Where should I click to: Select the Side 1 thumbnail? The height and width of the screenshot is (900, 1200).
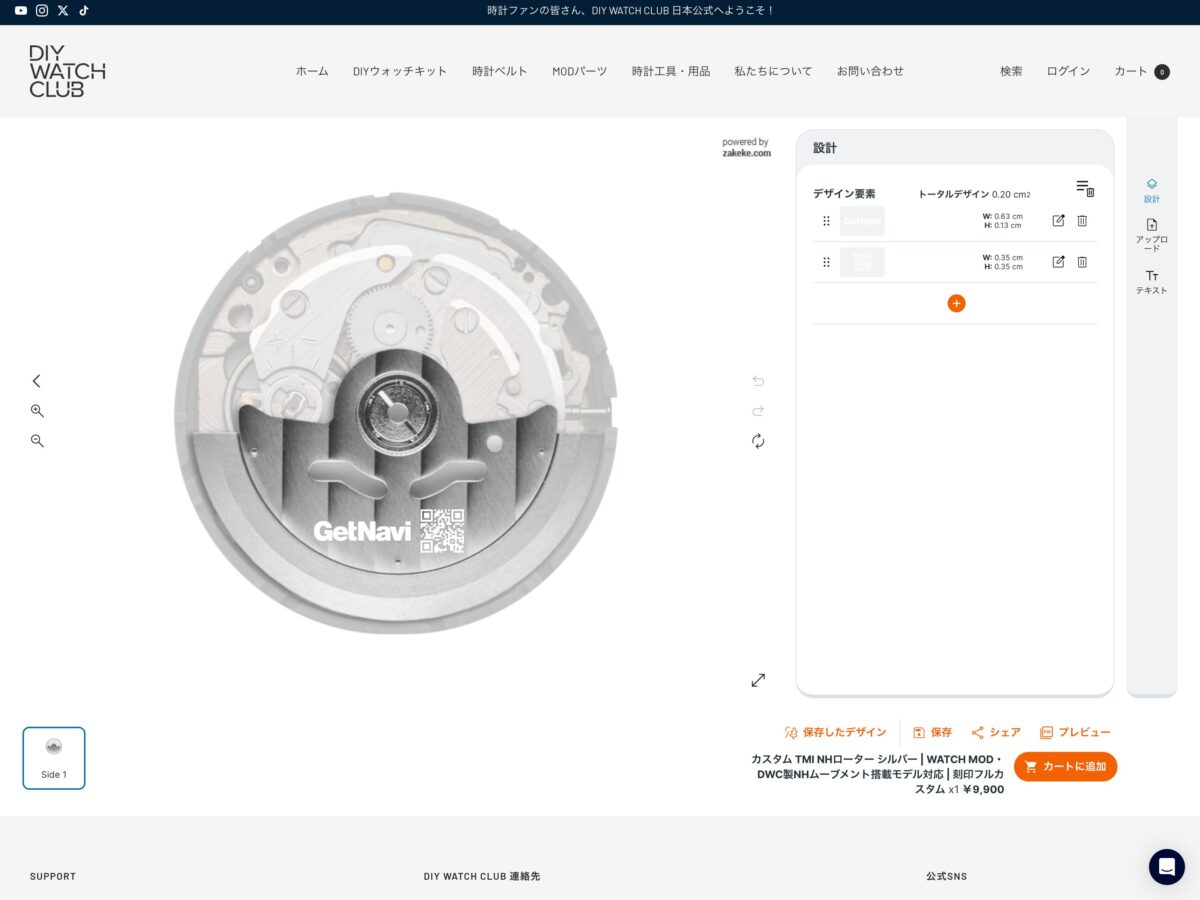(x=54, y=758)
